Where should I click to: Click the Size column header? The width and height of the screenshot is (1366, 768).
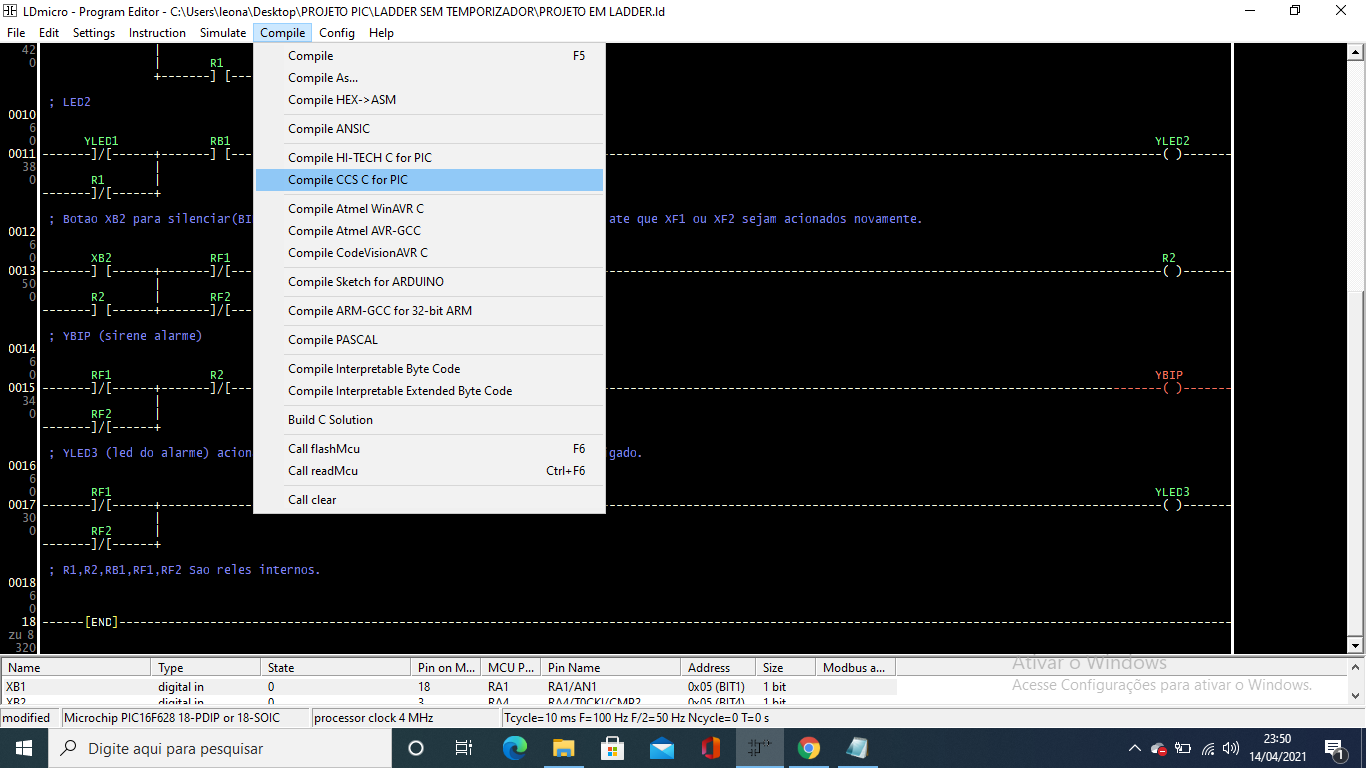click(x=786, y=667)
